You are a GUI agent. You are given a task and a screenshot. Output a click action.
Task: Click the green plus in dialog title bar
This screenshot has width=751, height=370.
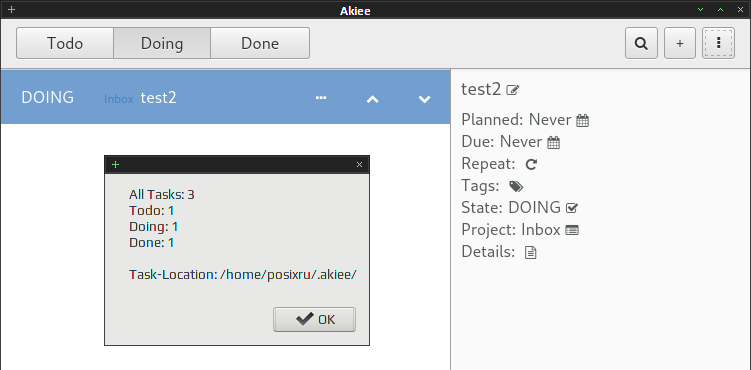(115, 165)
